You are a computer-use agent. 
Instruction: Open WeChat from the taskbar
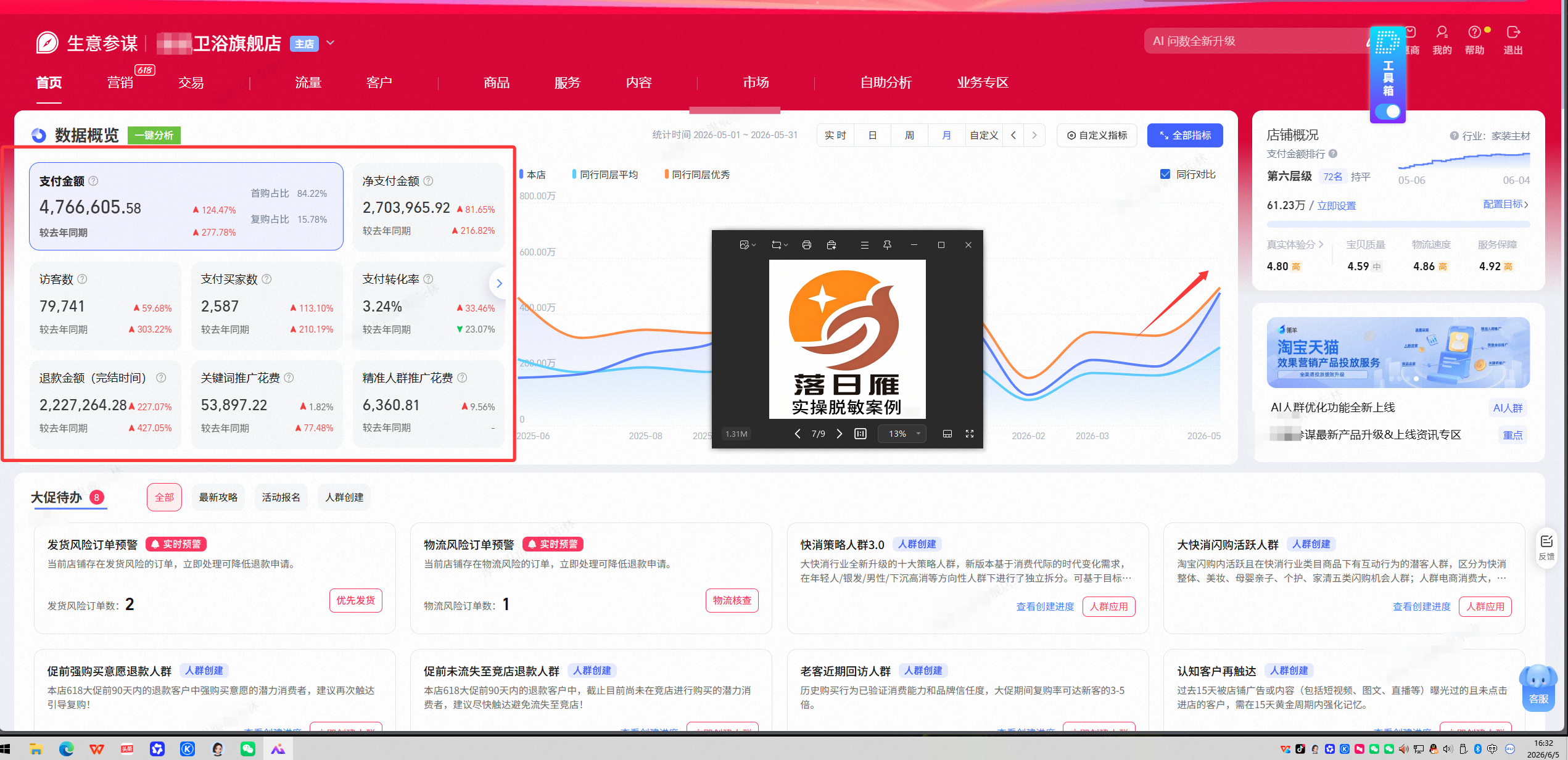click(x=248, y=749)
